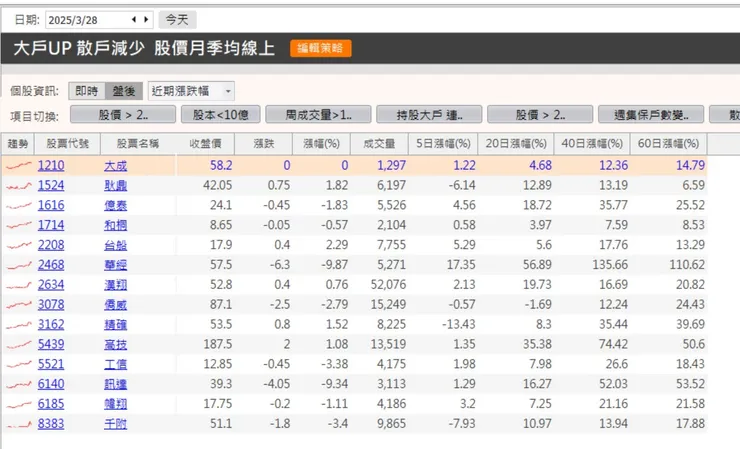Click 60-day gain cell 110.62

click(687, 265)
